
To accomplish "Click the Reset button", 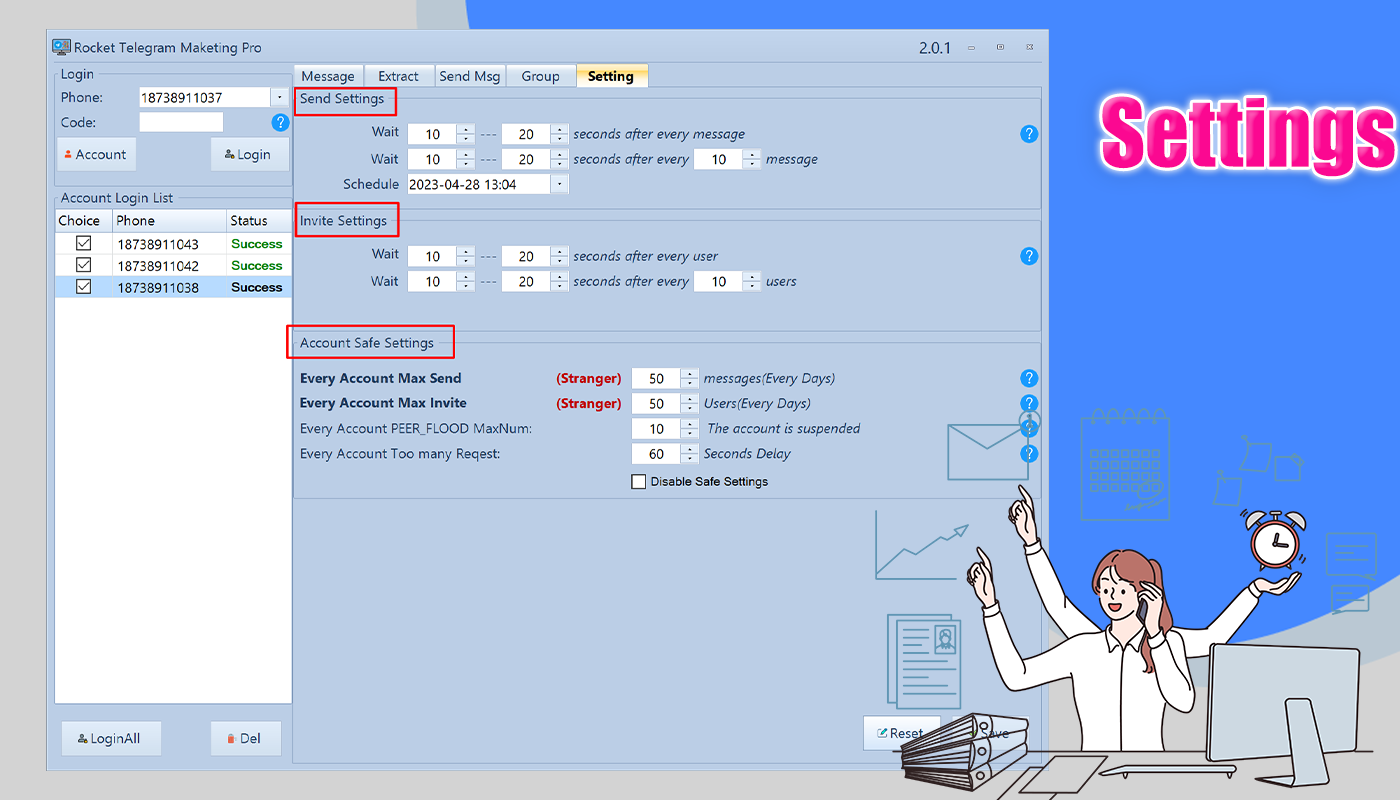I will (901, 733).
